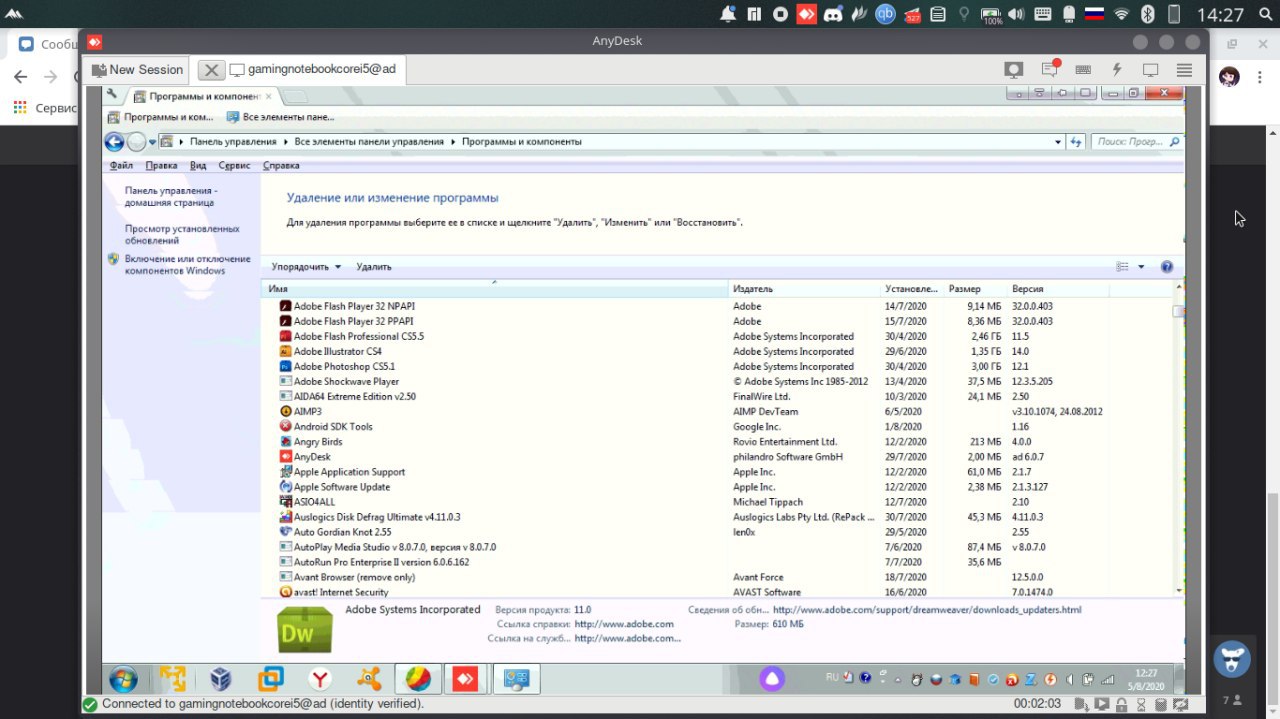Click clipboard tray icon in top panel
Screen dimensions: 1280x719
pyautogui.click(x=938, y=14)
